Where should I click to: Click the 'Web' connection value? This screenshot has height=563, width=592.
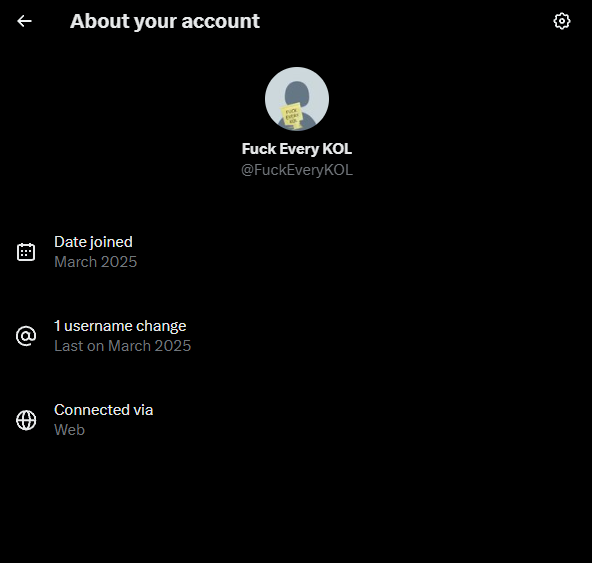tap(69, 430)
